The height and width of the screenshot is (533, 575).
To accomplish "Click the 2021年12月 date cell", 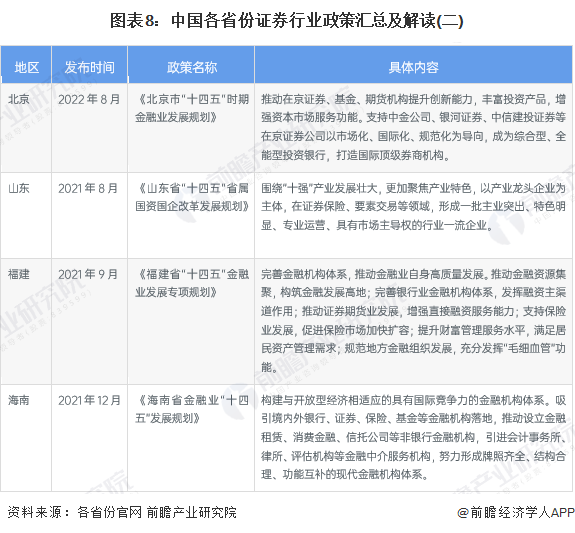I will click(89, 401).
